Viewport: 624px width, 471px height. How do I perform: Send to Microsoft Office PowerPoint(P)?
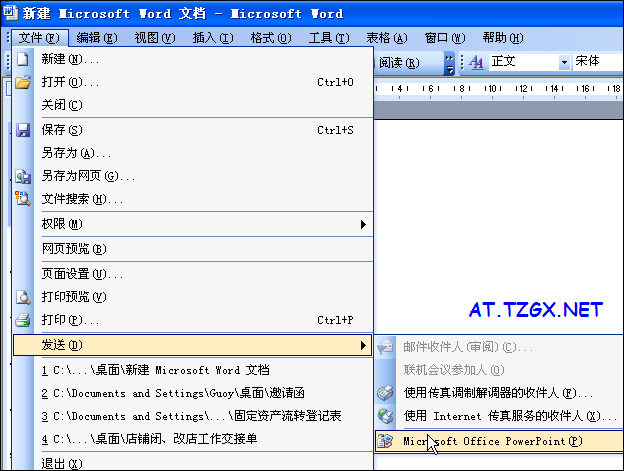[x=499, y=441]
